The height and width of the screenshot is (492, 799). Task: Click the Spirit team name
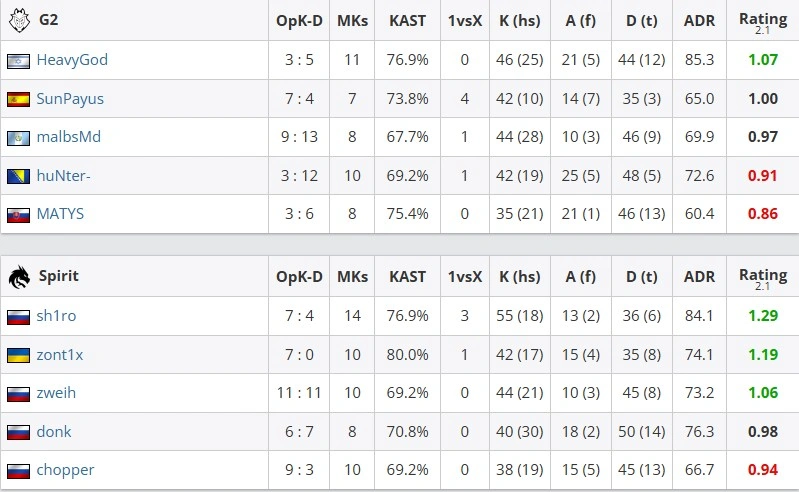[59, 276]
